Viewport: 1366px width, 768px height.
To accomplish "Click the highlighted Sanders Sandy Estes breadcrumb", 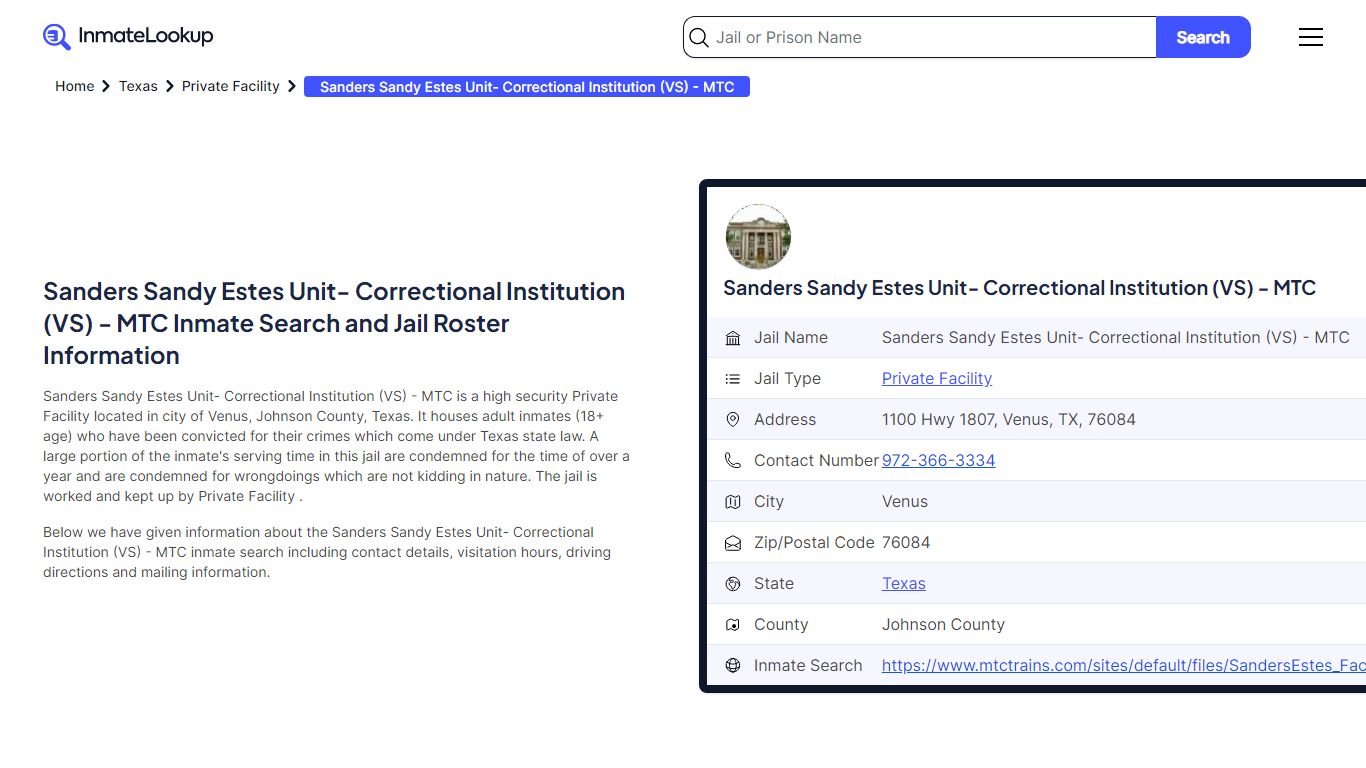I will coord(527,87).
